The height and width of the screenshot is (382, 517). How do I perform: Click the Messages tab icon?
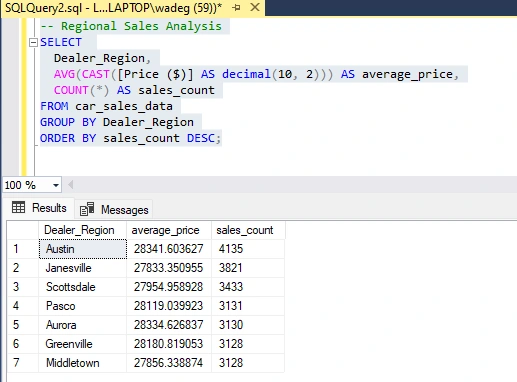[87, 209]
